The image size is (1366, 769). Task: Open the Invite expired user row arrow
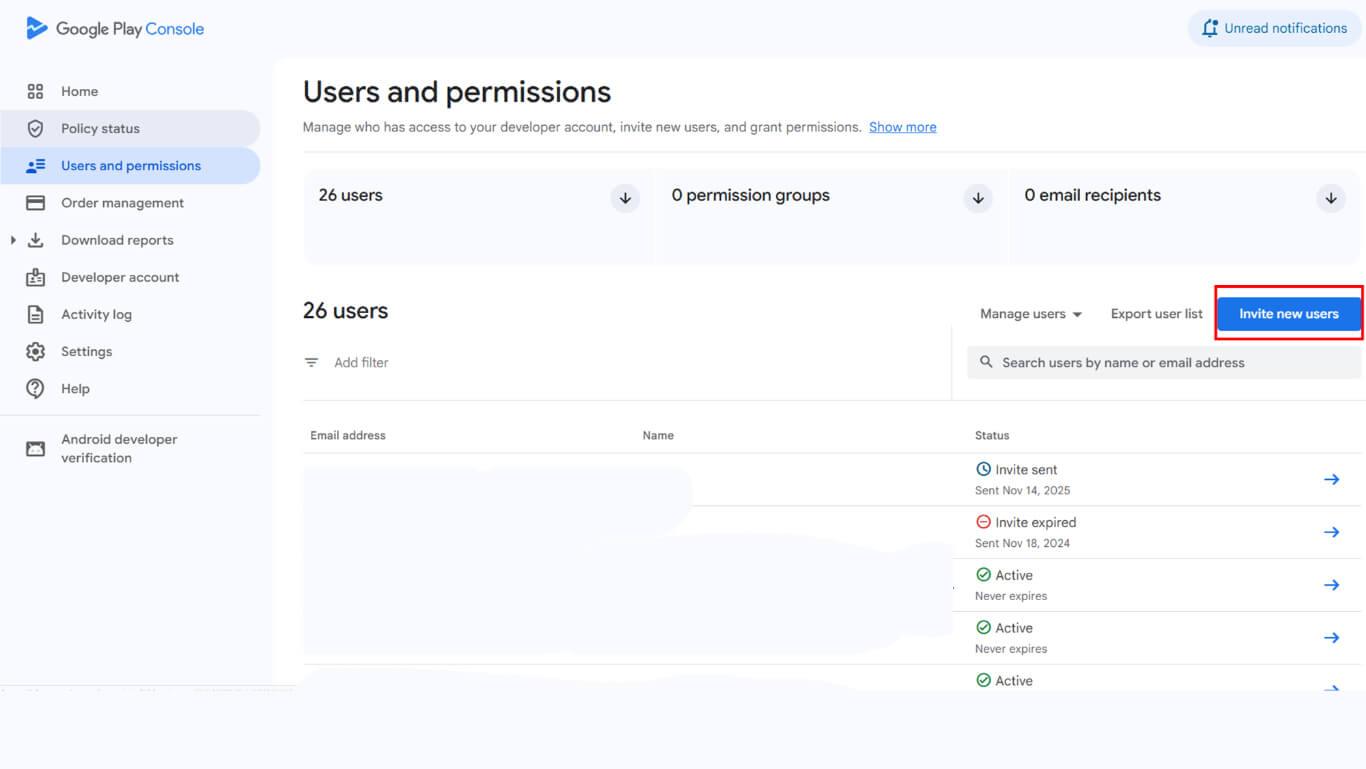tap(1331, 532)
